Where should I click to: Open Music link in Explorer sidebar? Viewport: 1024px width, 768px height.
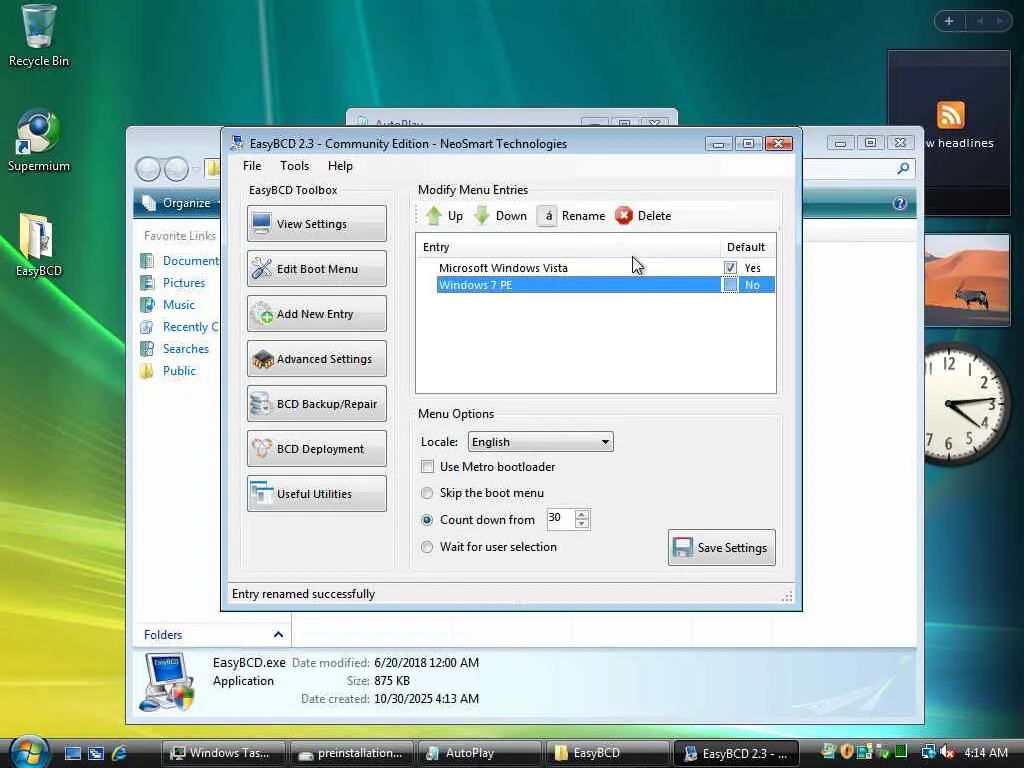168,305
